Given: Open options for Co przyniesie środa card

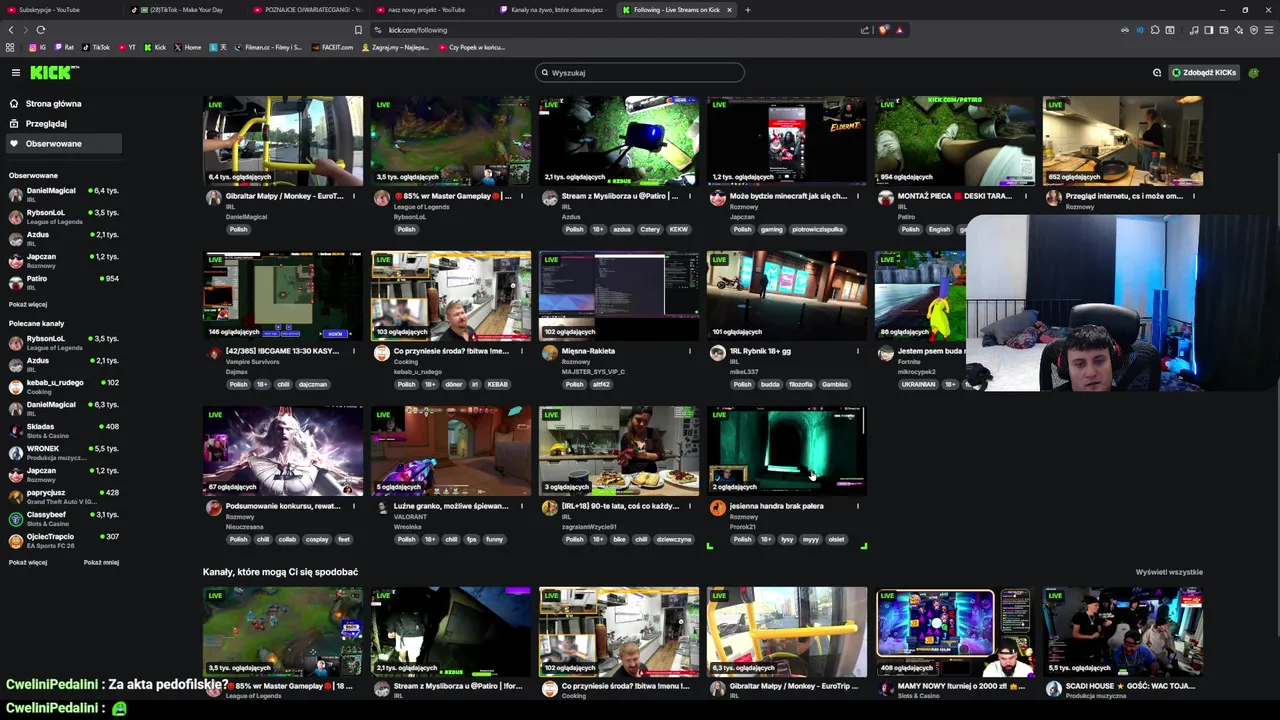Looking at the screenshot, I should point(521,351).
